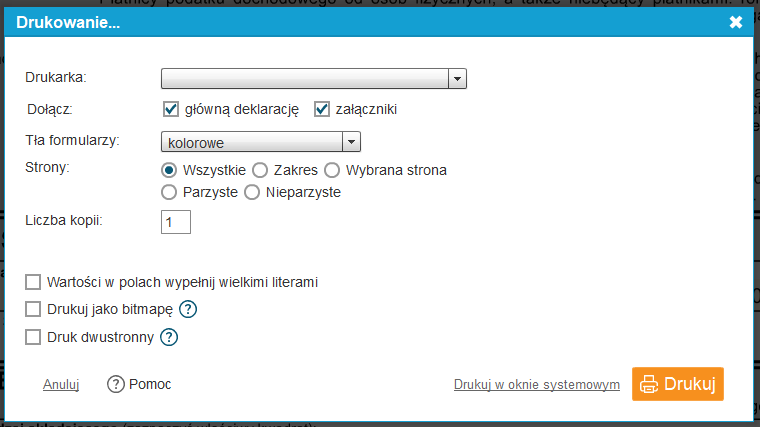This screenshot has height=427, width=760.
Task: Enable Wartości w polach wypełnij wielkimi literami
Action: tap(34, 282)
